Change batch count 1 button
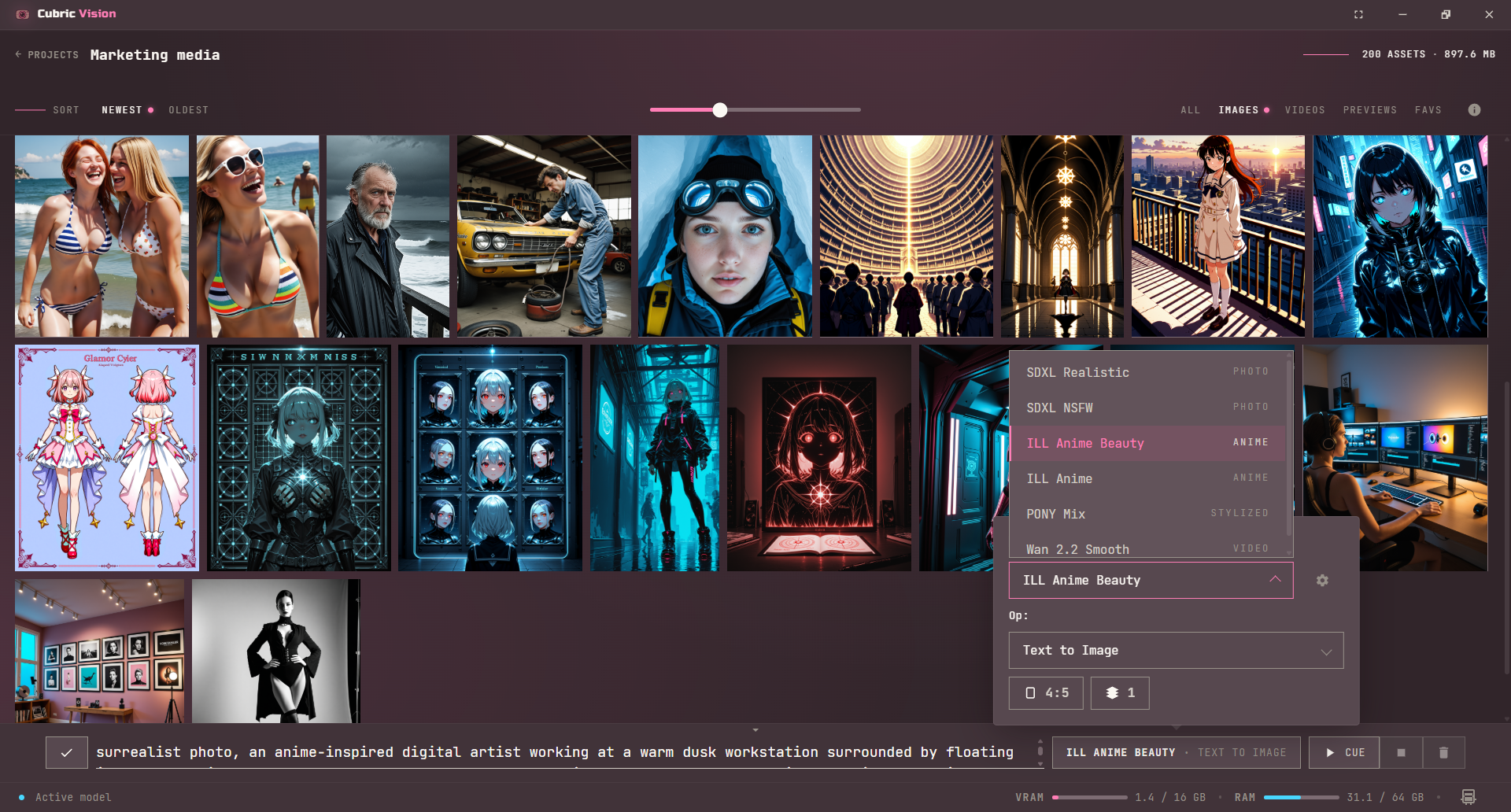Screen dimensions: 1511x812 click(x=1120, y=693)
